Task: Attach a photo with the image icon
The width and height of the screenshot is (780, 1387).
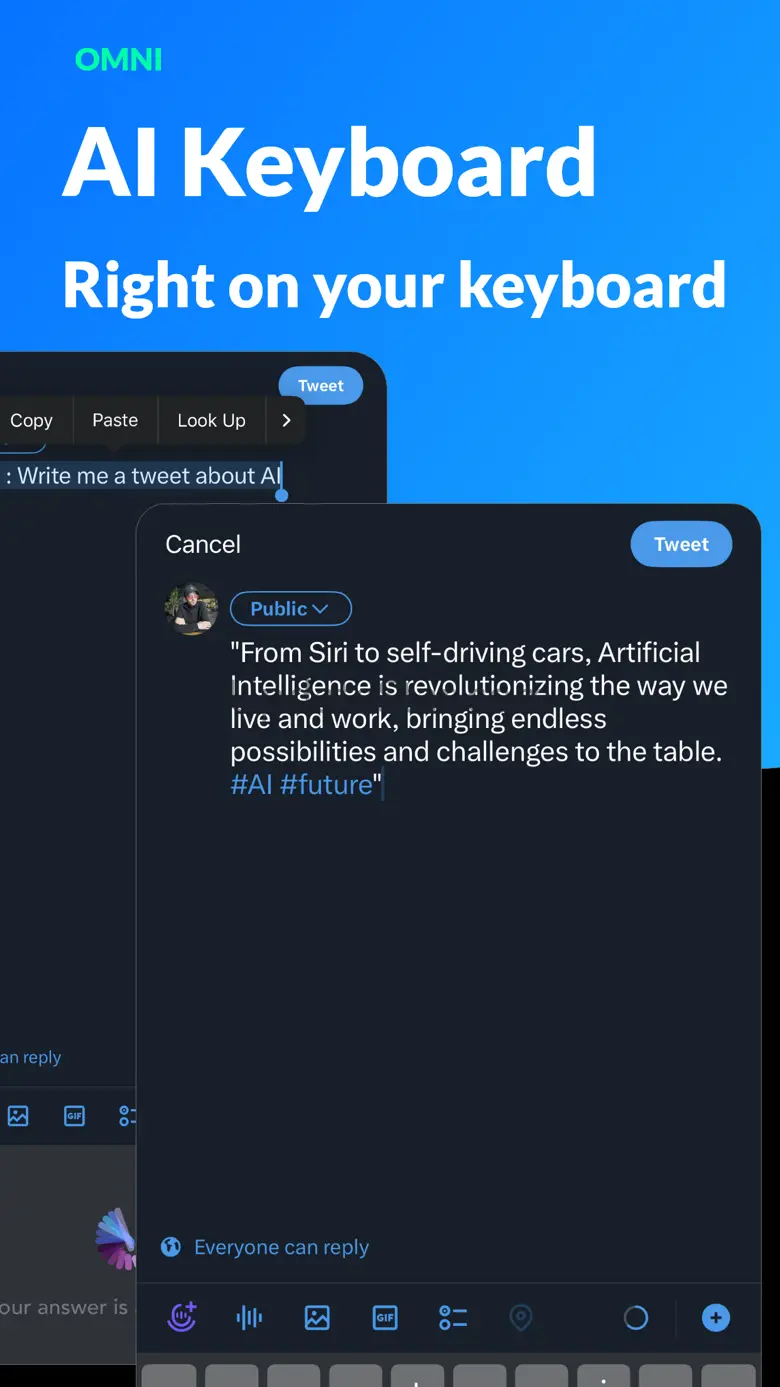Action: pyautogui.click(x=317, y=1318)
